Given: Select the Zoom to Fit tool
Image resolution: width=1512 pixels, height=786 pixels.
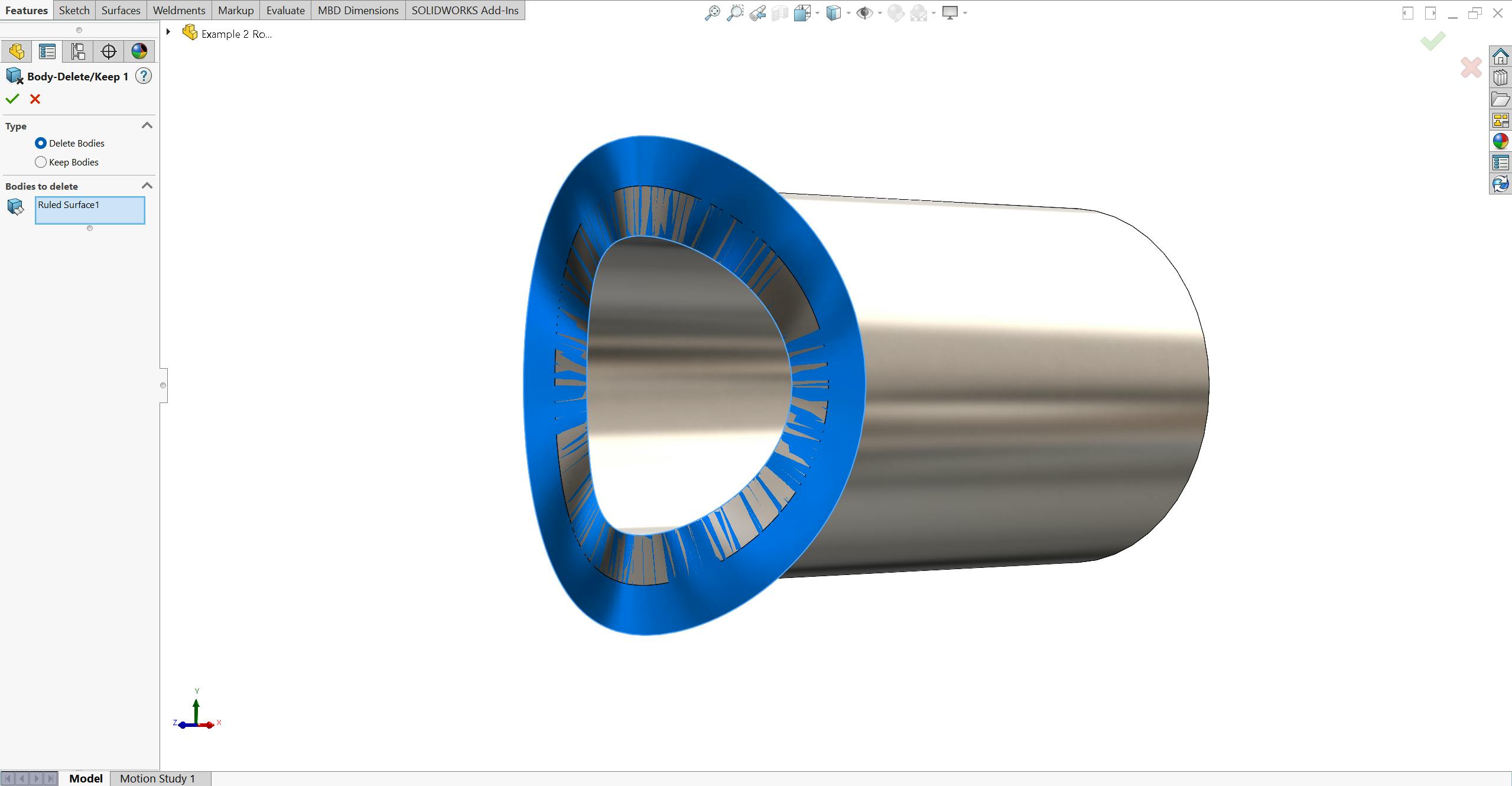Looking at the screenshot, I should 713,12.
